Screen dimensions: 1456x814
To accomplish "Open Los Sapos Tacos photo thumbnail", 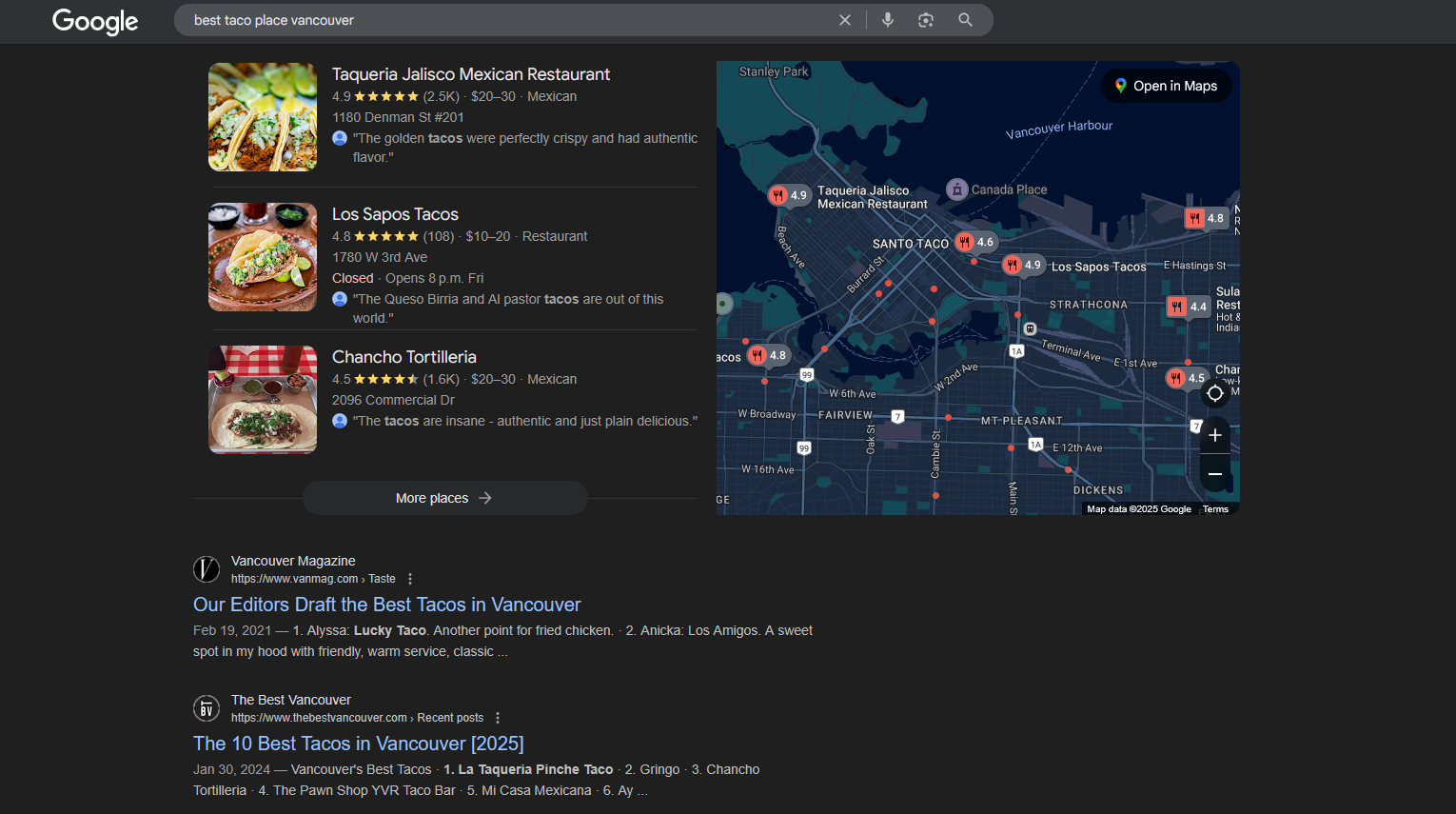I will [263, 257].
